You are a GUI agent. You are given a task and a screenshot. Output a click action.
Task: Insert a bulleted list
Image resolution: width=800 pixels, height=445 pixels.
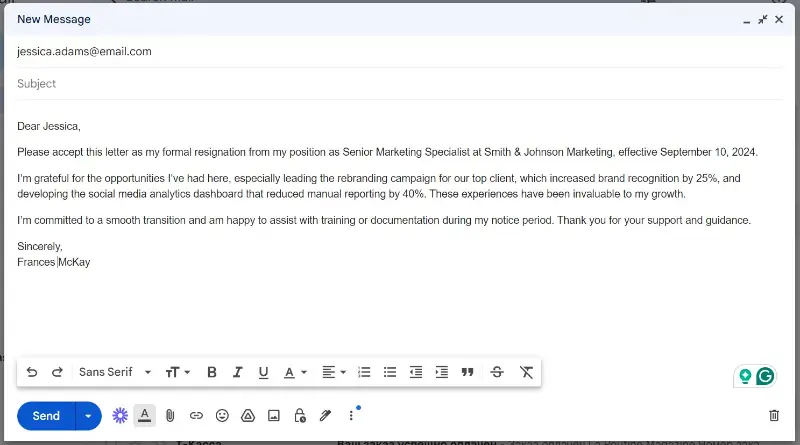[390, 372]
